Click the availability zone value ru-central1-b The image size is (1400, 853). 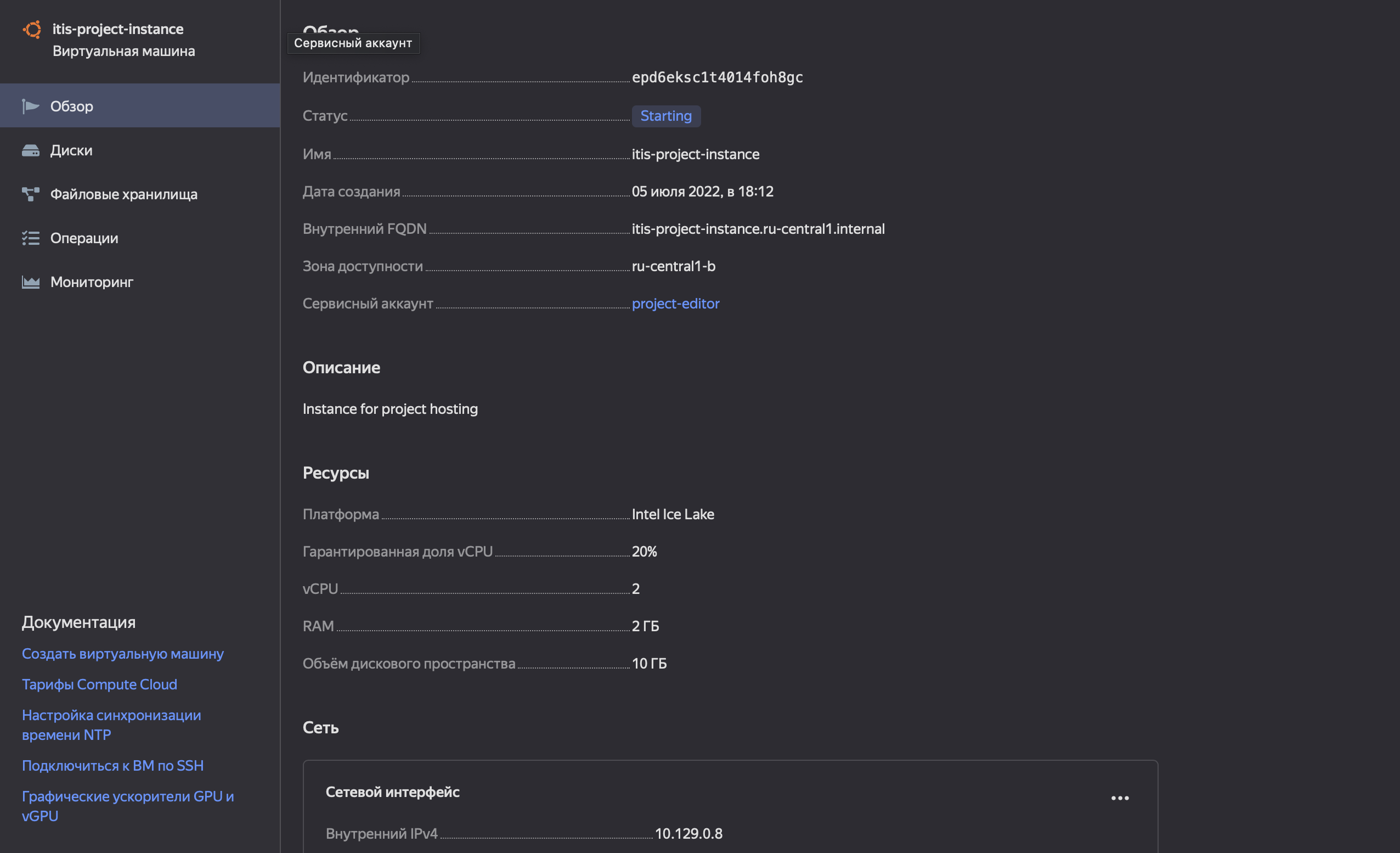[673, 266]
